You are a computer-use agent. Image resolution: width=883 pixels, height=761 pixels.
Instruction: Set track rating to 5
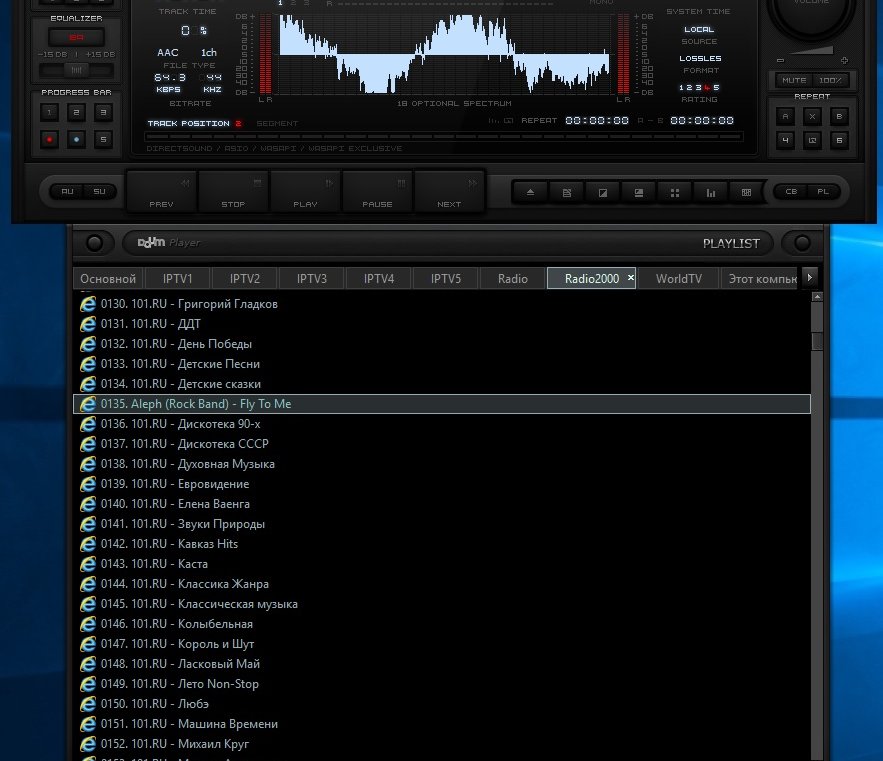tap(716, 88)
